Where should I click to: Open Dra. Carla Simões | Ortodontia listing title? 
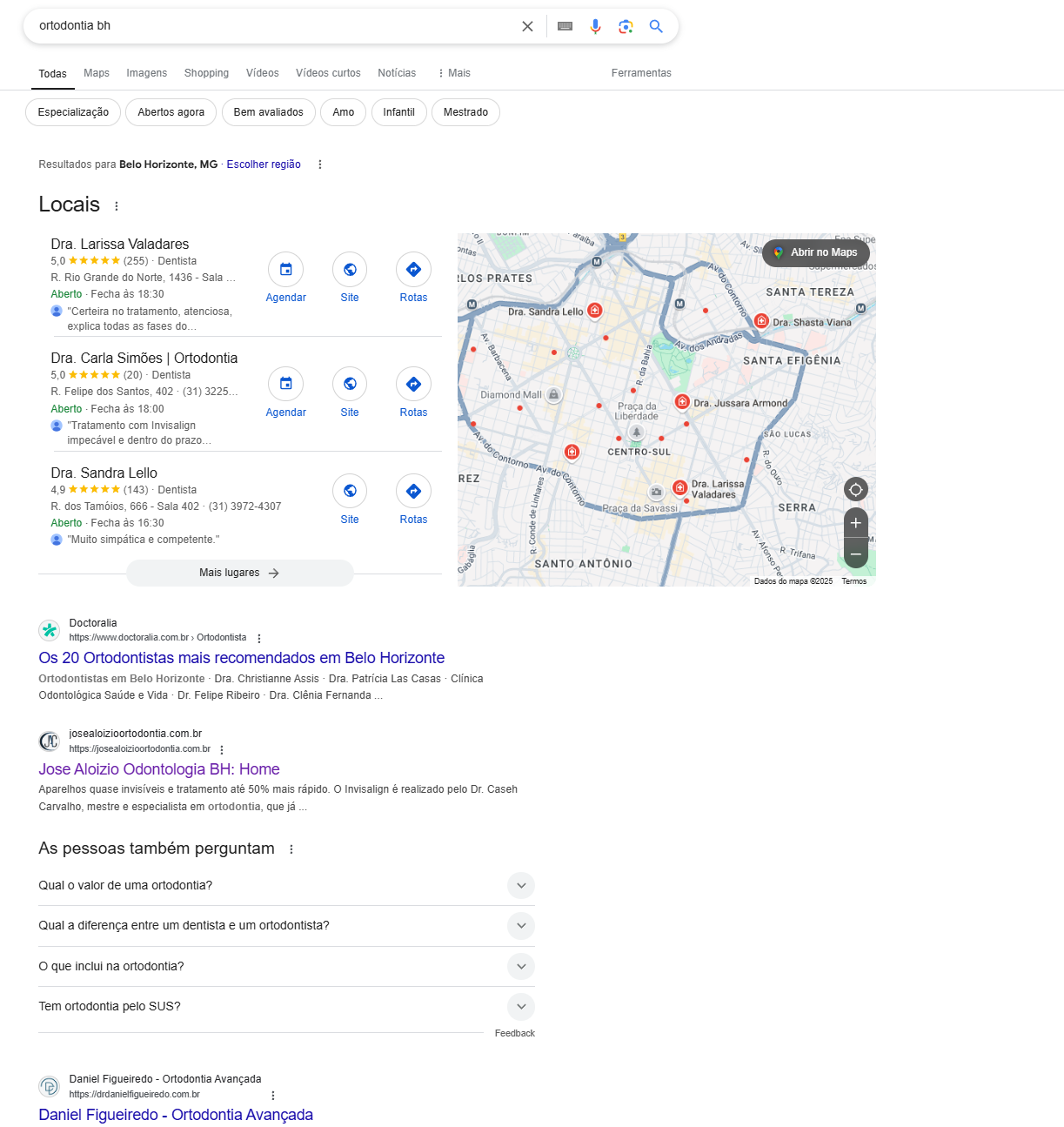[144, 359]
